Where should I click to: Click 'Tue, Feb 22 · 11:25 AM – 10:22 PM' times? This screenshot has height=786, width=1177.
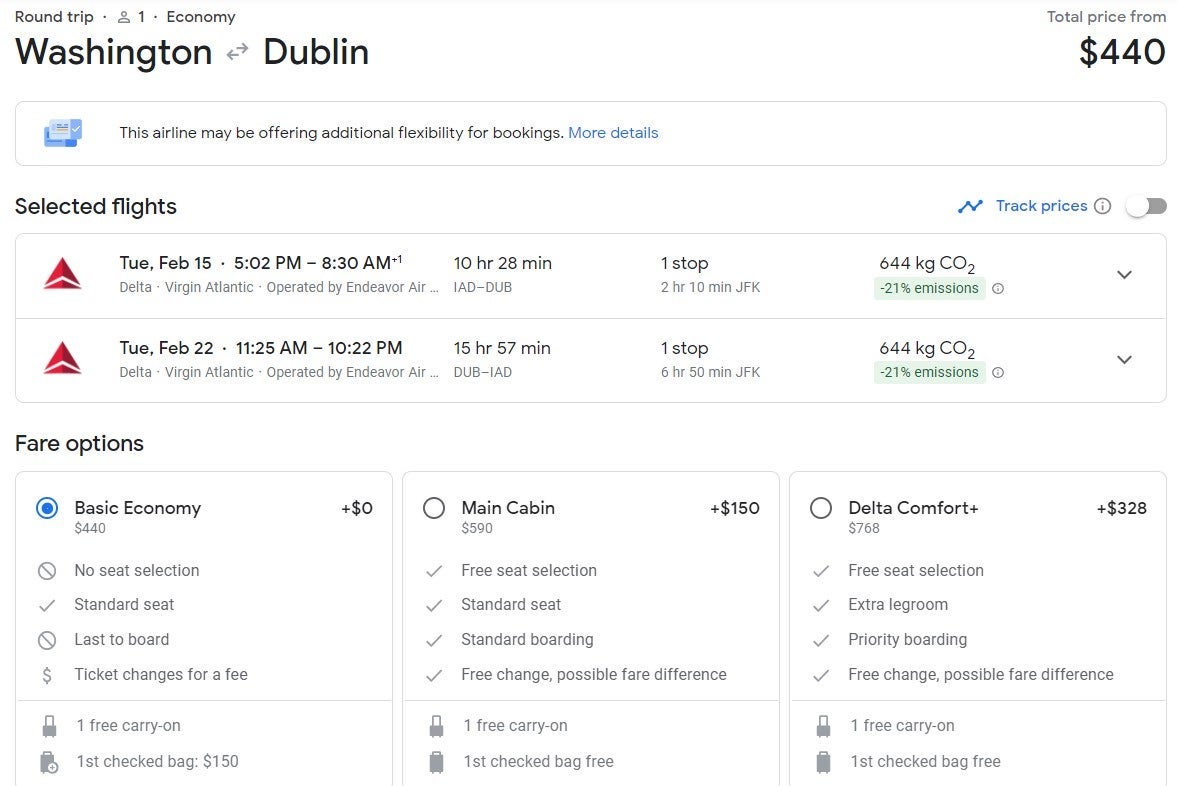click(x=260, y=348)
